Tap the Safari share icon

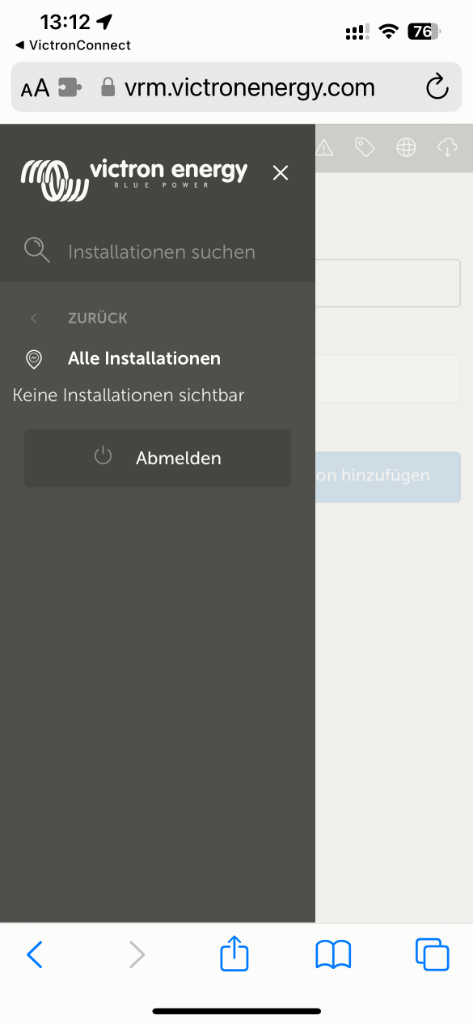[235, 953]
